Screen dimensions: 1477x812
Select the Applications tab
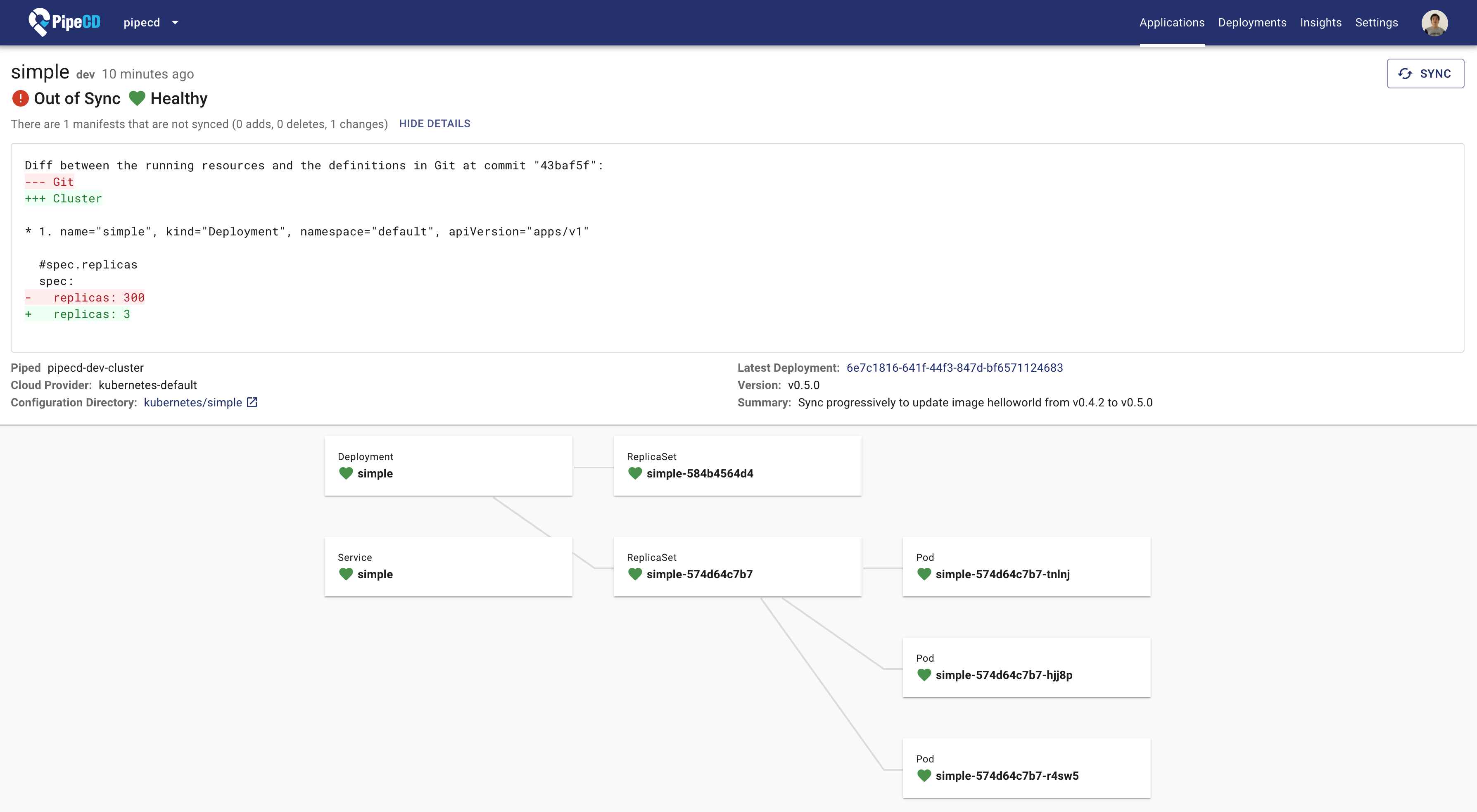click(1171, 23)
